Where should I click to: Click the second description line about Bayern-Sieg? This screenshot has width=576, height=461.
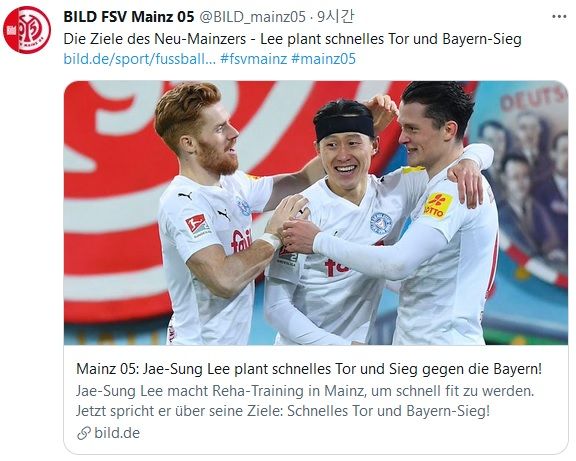pyautogui.click(x=283, y=411)
